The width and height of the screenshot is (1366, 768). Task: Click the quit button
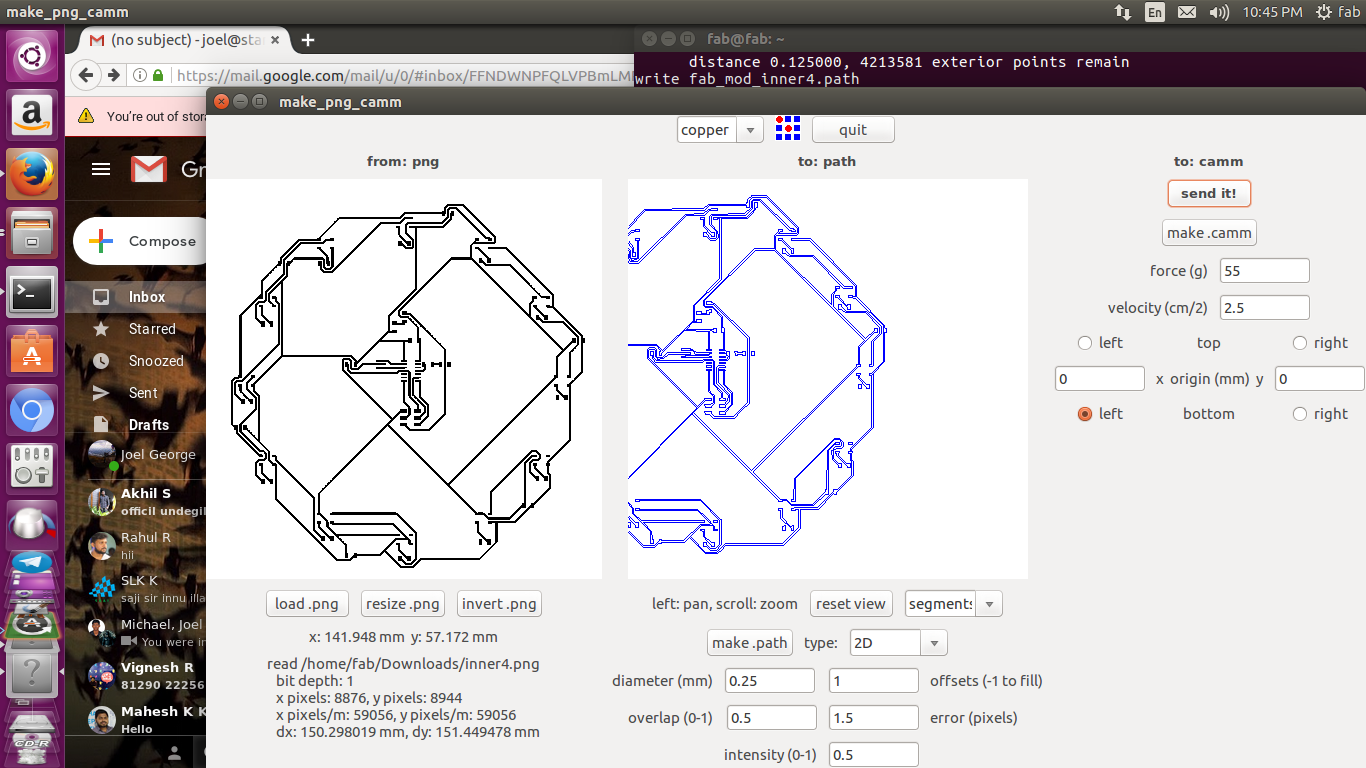853,130
